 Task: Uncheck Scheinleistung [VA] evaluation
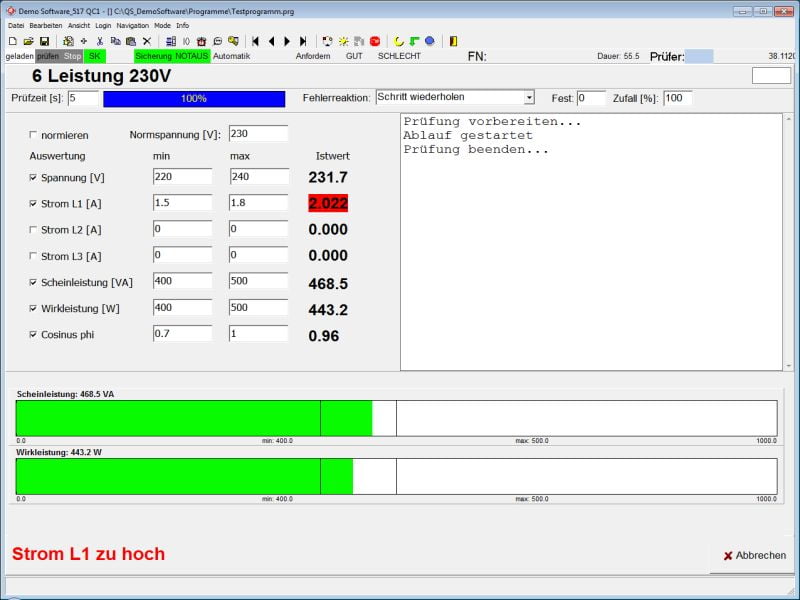coord(33,282)
